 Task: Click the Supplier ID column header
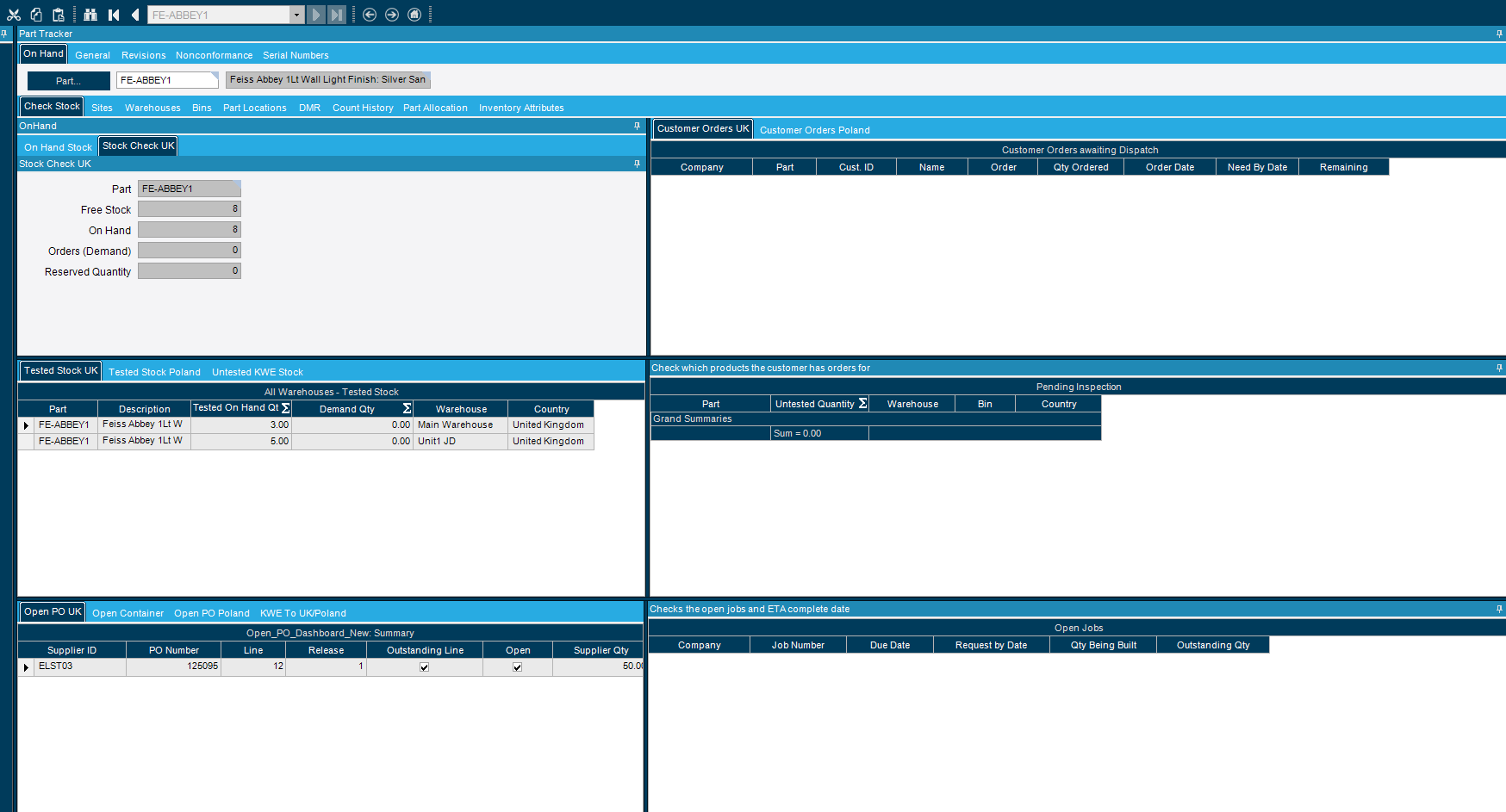[72, 650]
